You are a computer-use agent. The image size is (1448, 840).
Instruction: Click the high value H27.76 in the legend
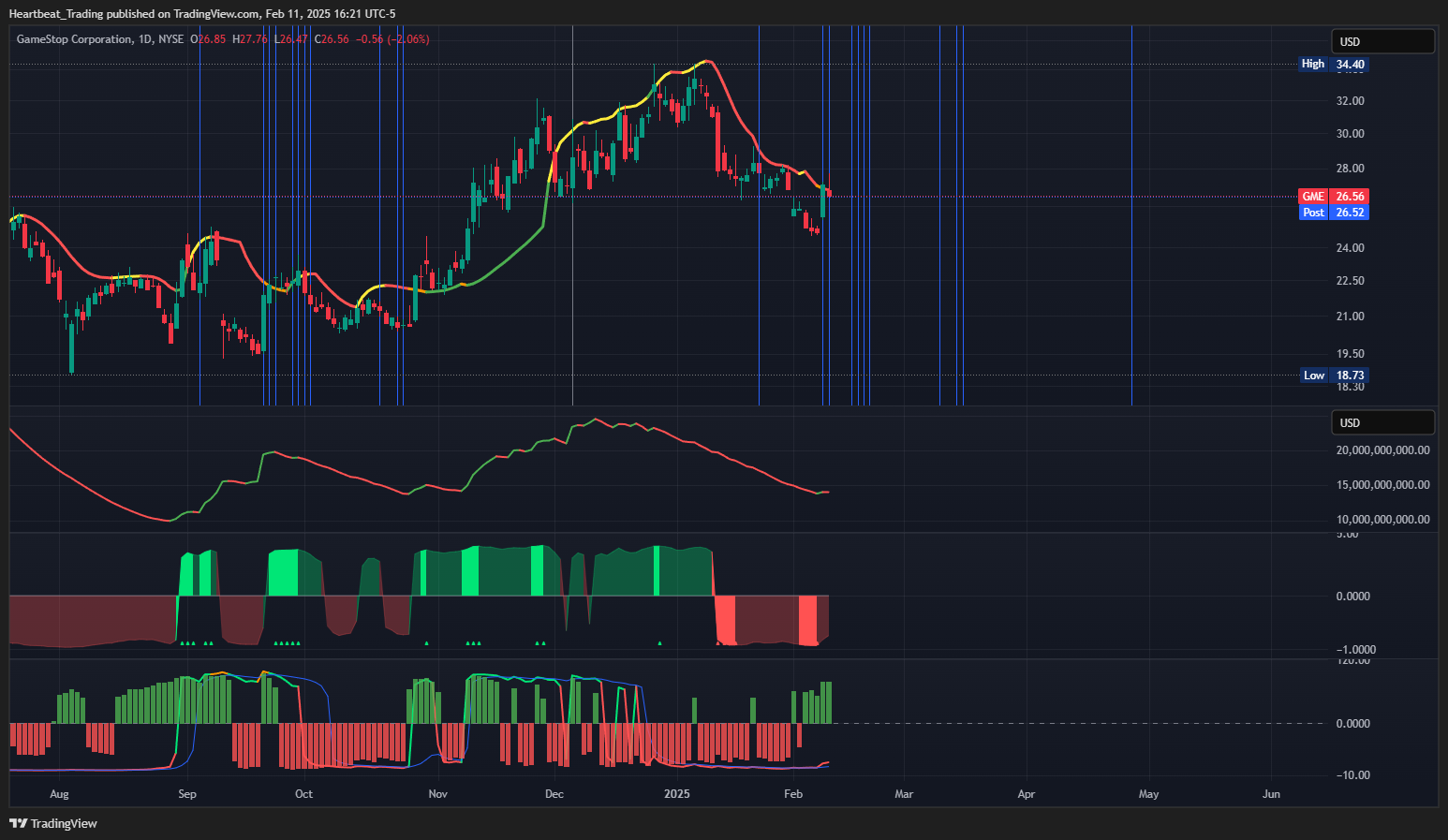(250, 39)
